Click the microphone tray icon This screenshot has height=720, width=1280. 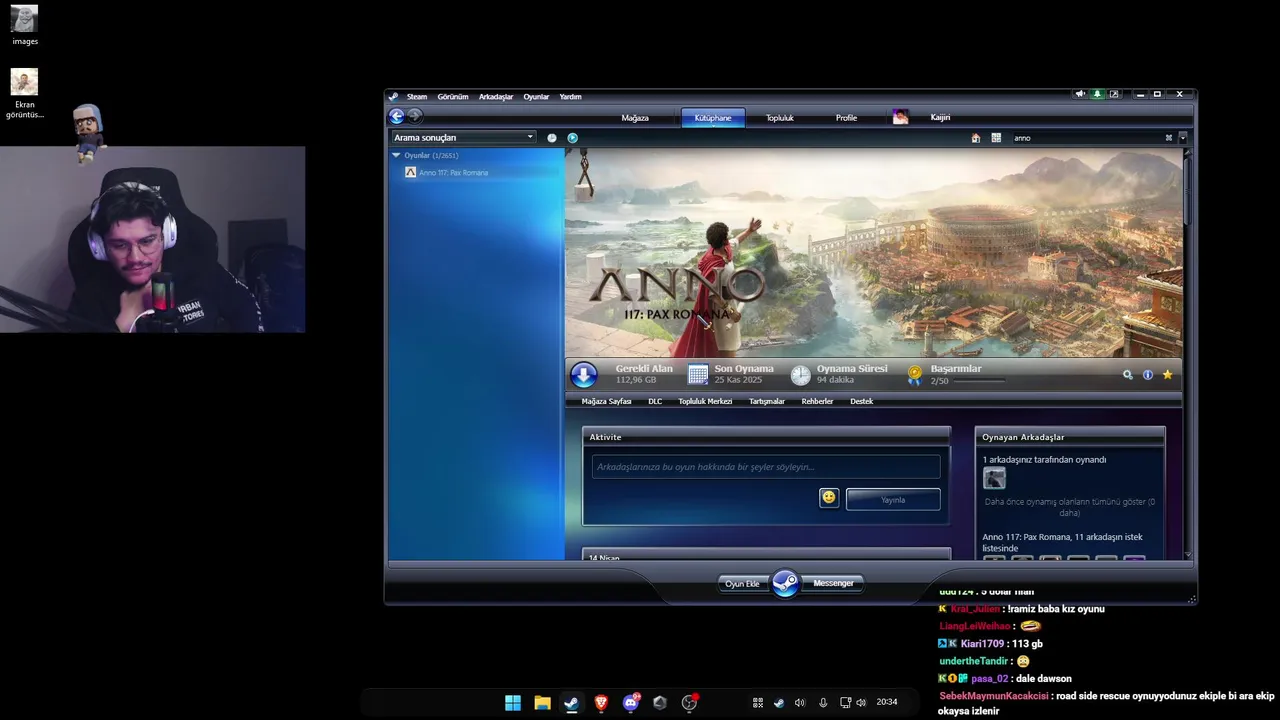(x=823, y=703)
